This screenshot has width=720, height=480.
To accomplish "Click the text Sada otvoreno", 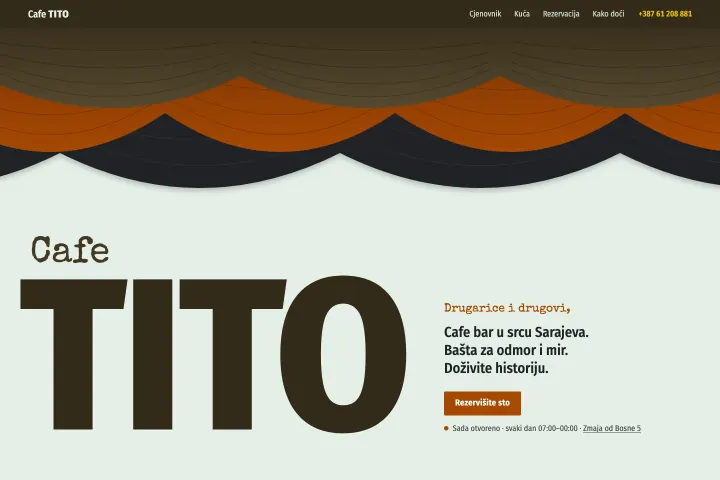I will pos(476,428).
